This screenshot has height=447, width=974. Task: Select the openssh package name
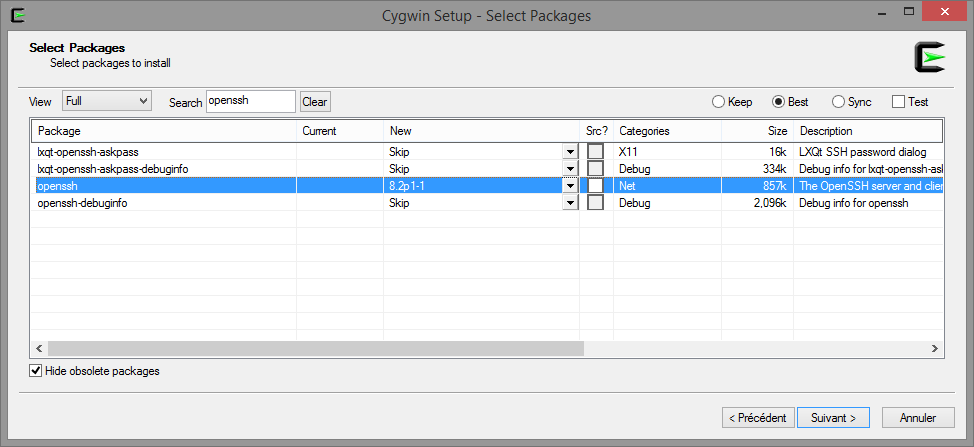pos(57,185)
